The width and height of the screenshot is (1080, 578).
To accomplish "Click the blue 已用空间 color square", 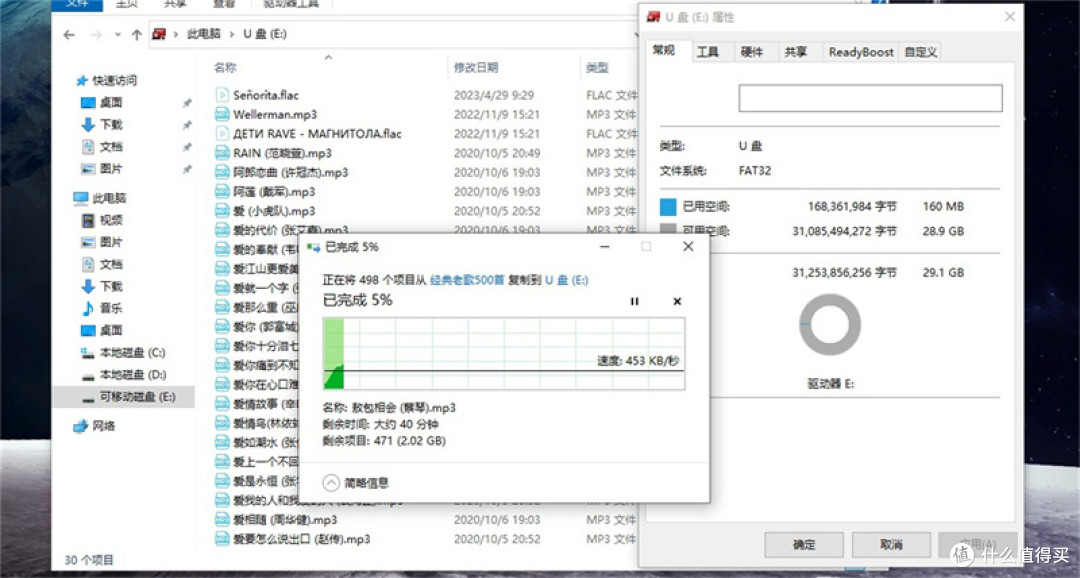I will point(668,207).
